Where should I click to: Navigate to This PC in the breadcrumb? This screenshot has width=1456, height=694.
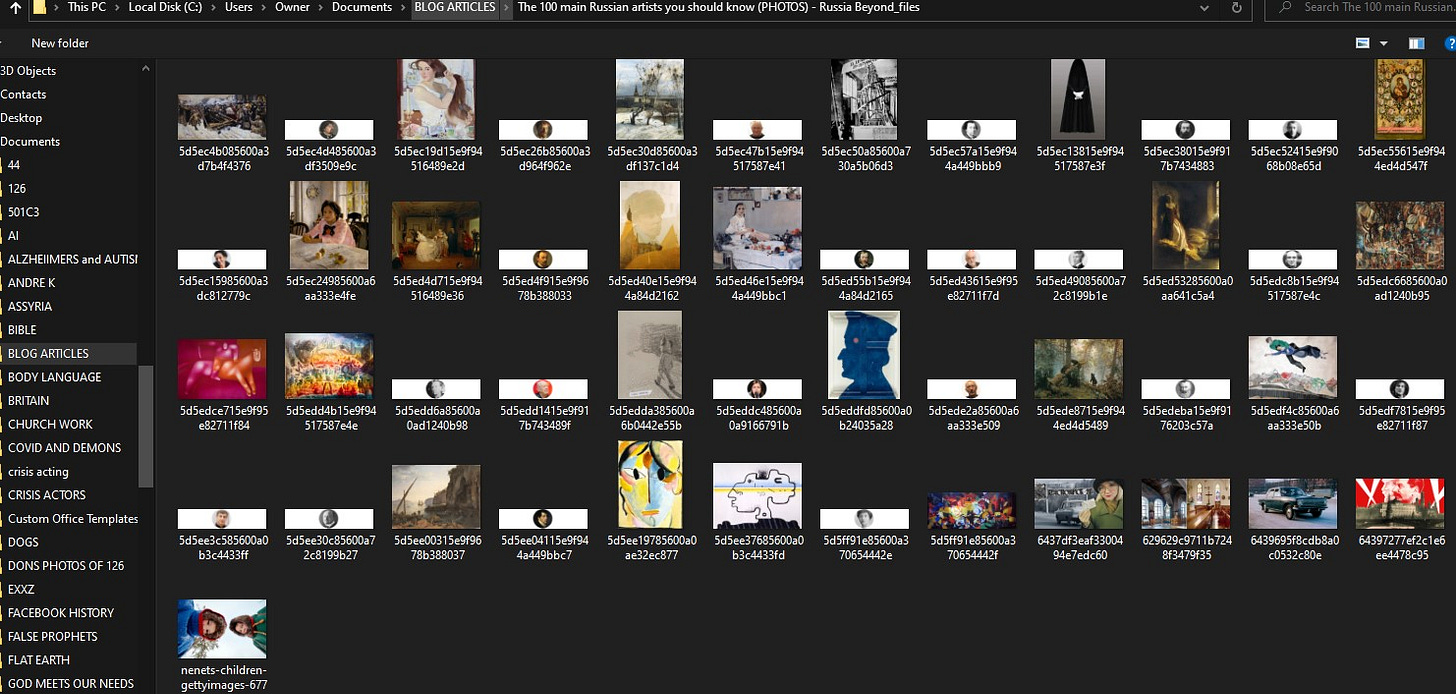86,8
